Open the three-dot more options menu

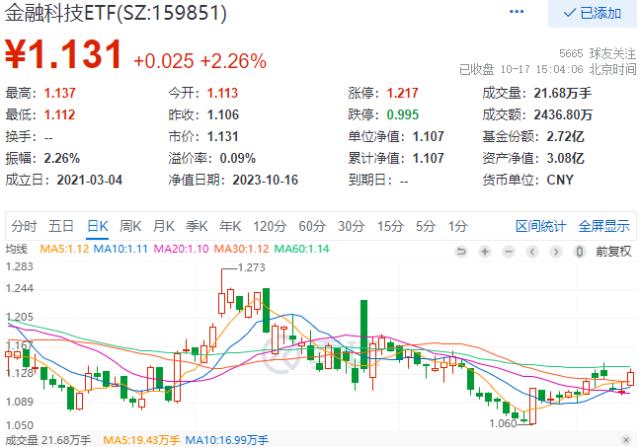pos(516,14)
